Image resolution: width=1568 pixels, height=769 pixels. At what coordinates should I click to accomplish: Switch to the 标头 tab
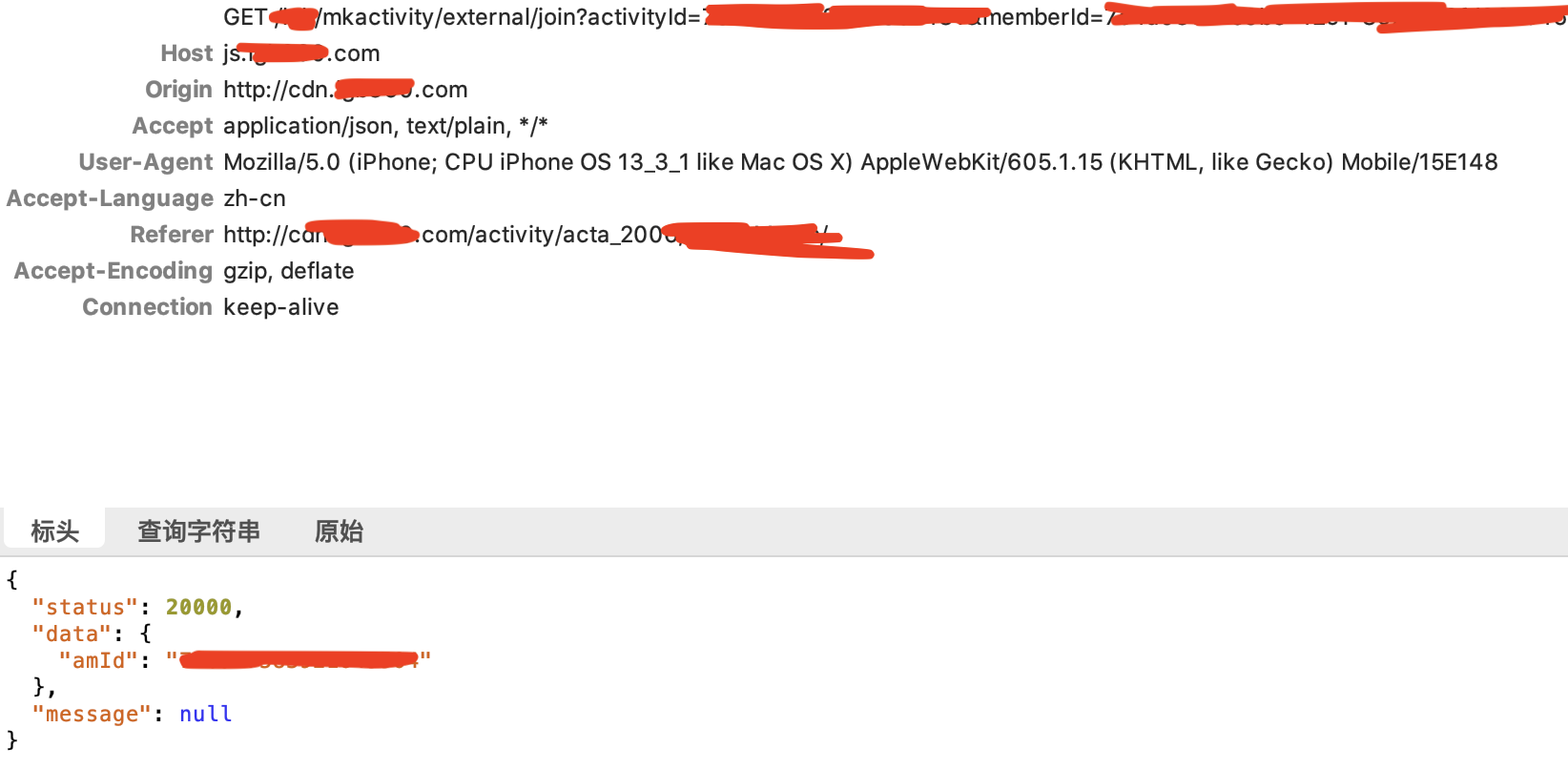pos(54,530)
